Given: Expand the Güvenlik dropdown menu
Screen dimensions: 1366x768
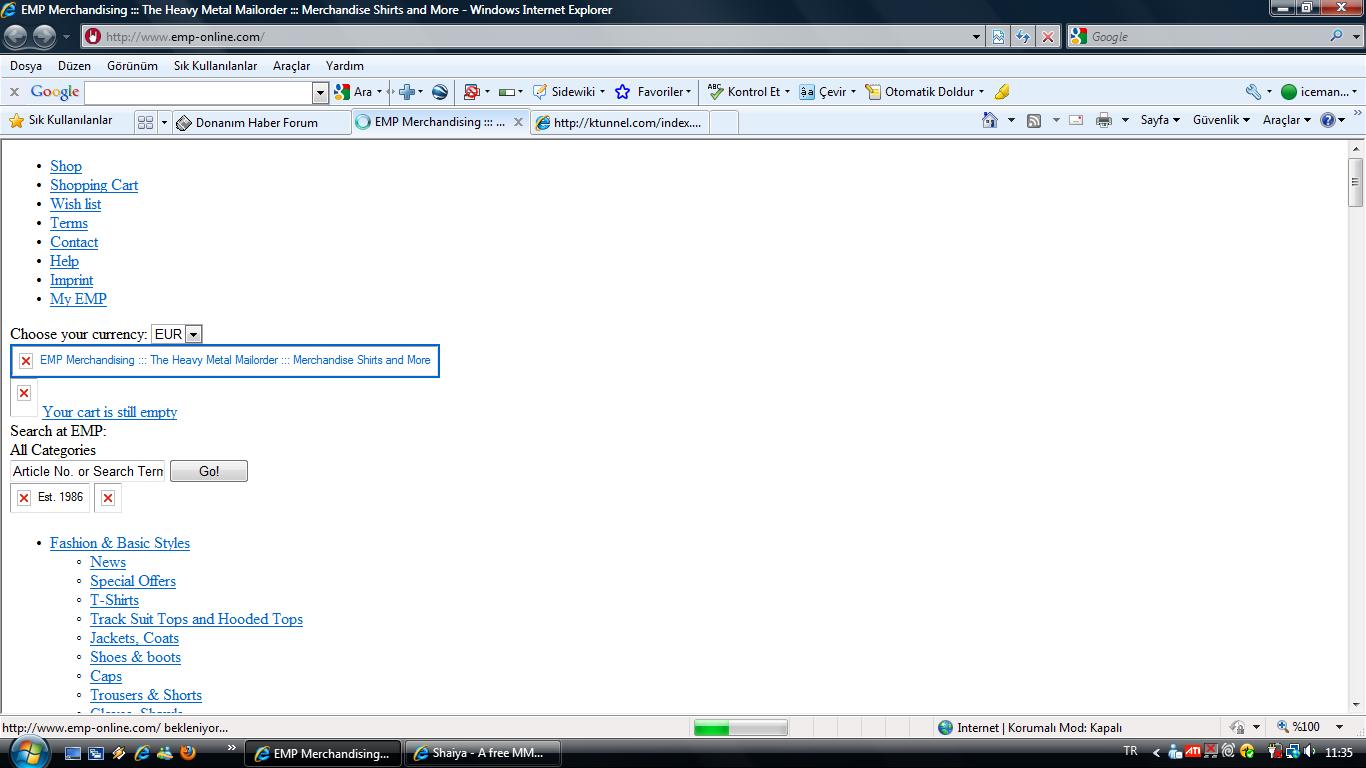Looking at the screenshot, I should [x=1221, y=120].
